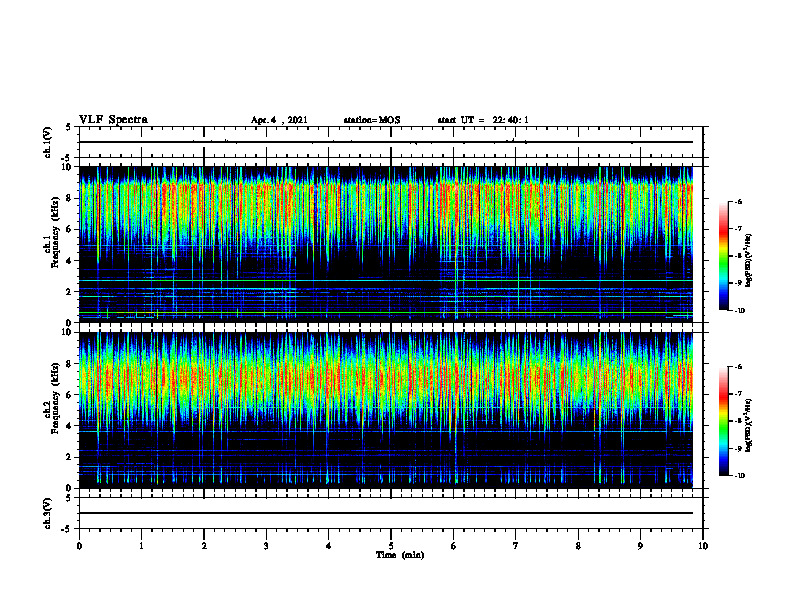
Task: Click the "-6" label on ch.2 color bar
Action: pos(739,367)
